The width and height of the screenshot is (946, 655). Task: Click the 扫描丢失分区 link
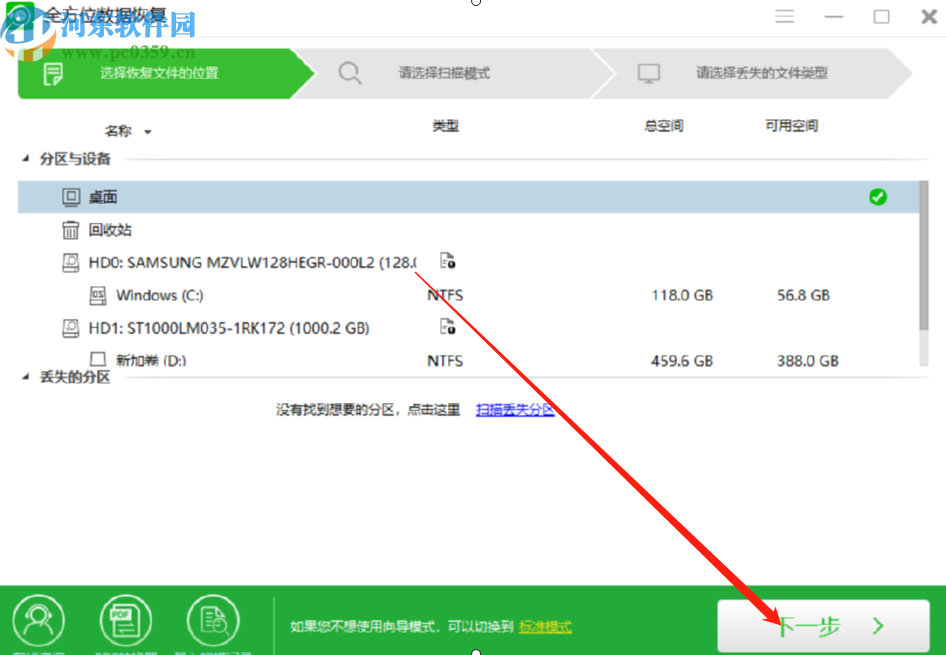point(515,410)
